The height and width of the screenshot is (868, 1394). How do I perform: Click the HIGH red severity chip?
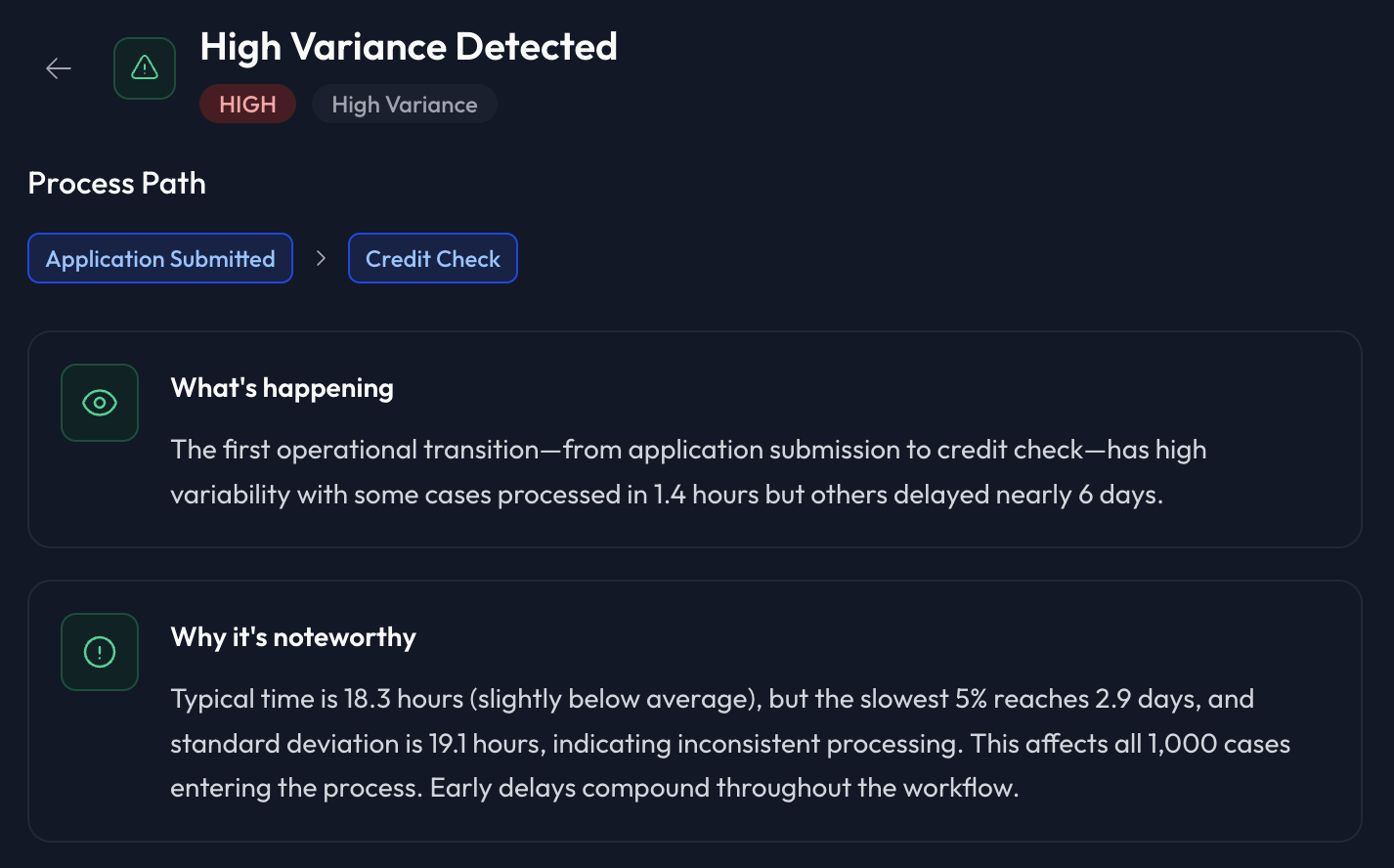tap(247, 104)
